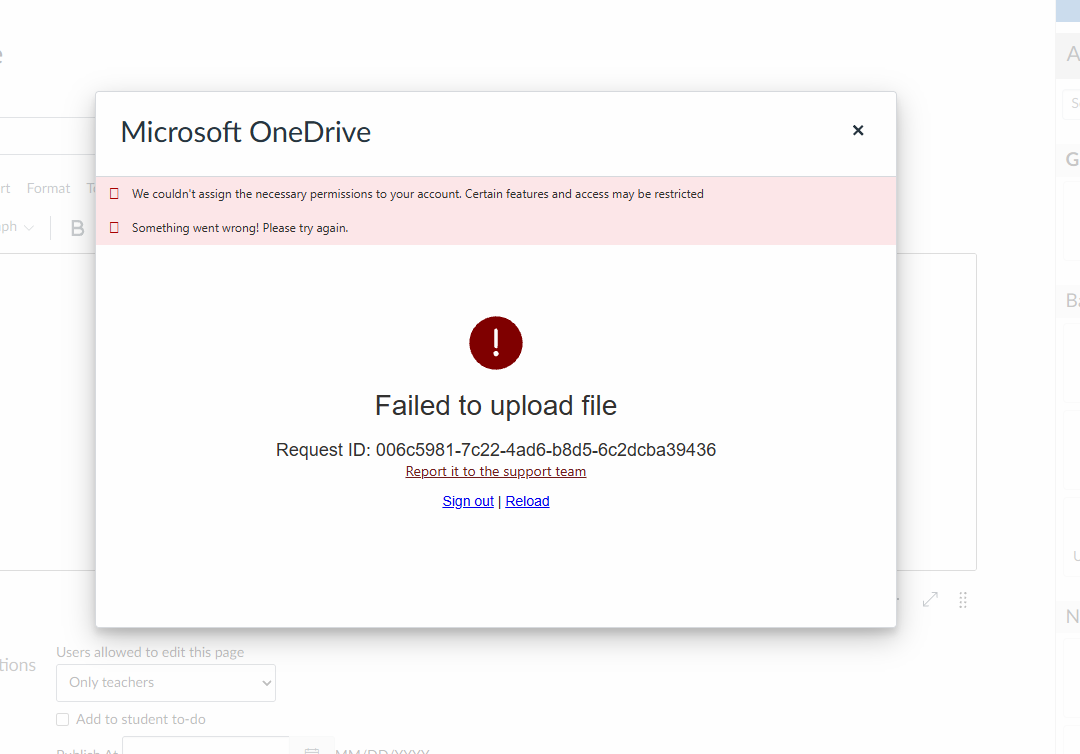Open the Format menu in the editor

pyautogui.click(x=48, y=189)
